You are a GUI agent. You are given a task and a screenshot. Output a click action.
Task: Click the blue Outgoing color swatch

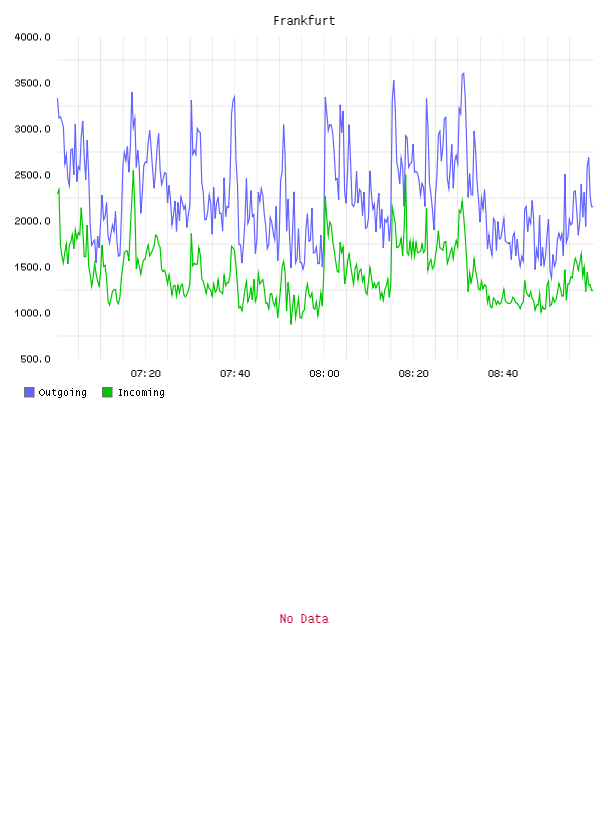coord(29,392)
